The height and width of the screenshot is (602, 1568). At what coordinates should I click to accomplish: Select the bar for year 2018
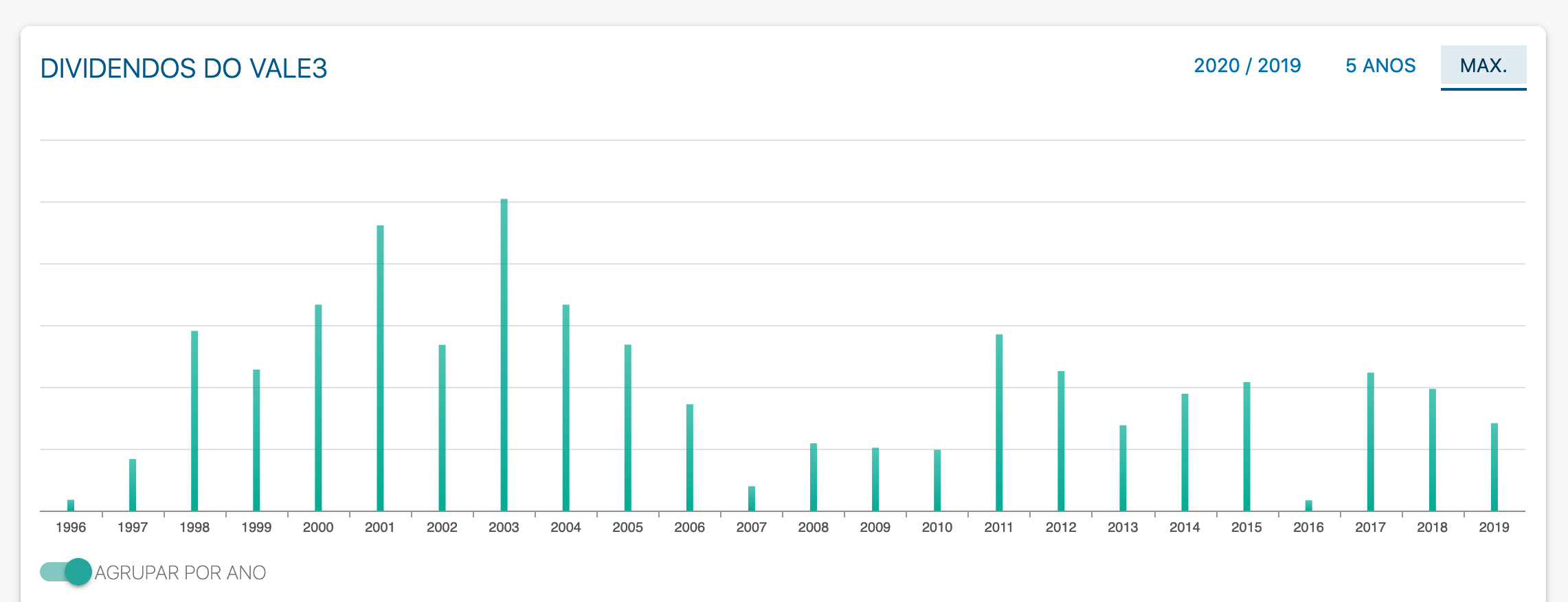click(1432, 450)
